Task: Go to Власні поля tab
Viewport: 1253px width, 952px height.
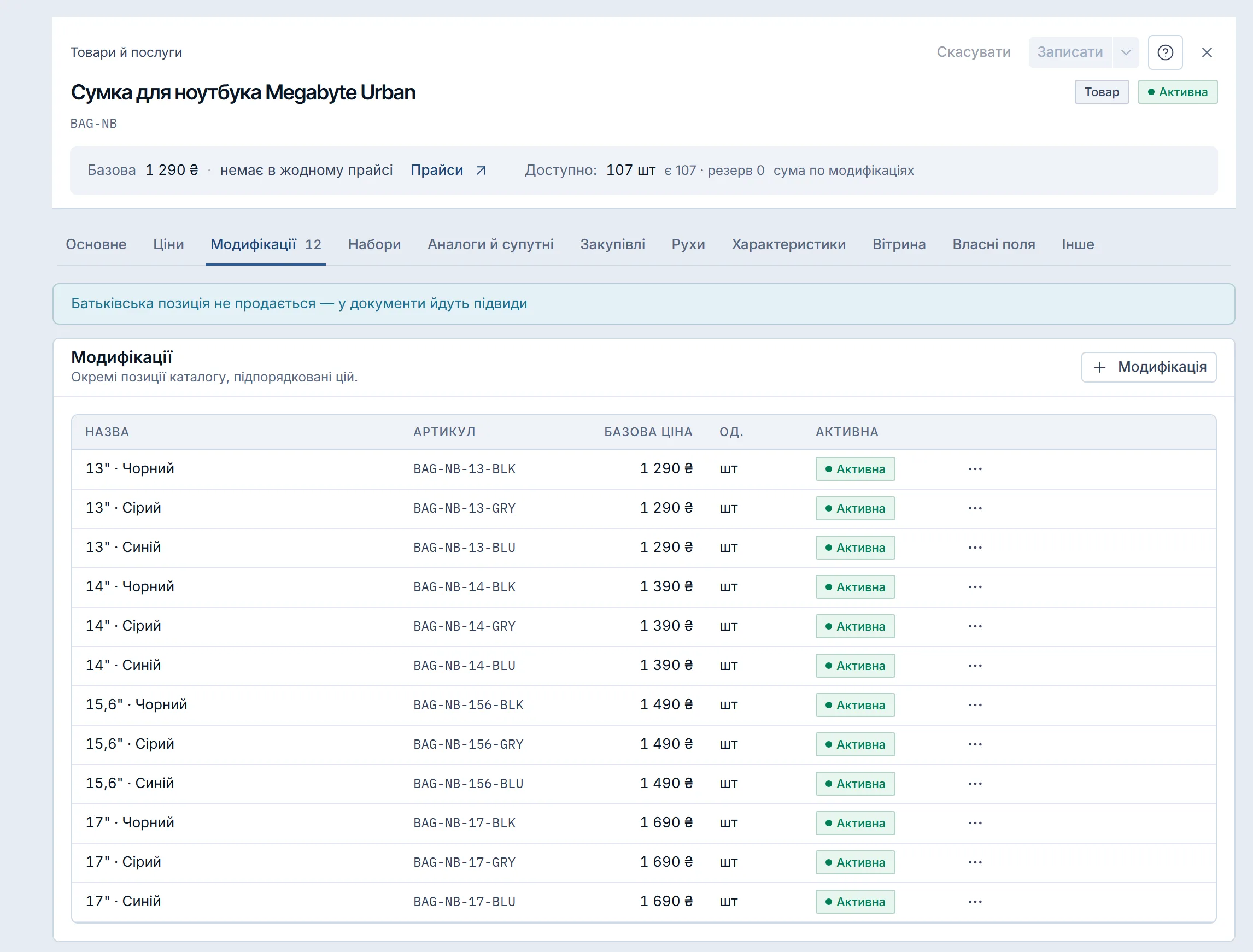Action: (x=993, y=244)
